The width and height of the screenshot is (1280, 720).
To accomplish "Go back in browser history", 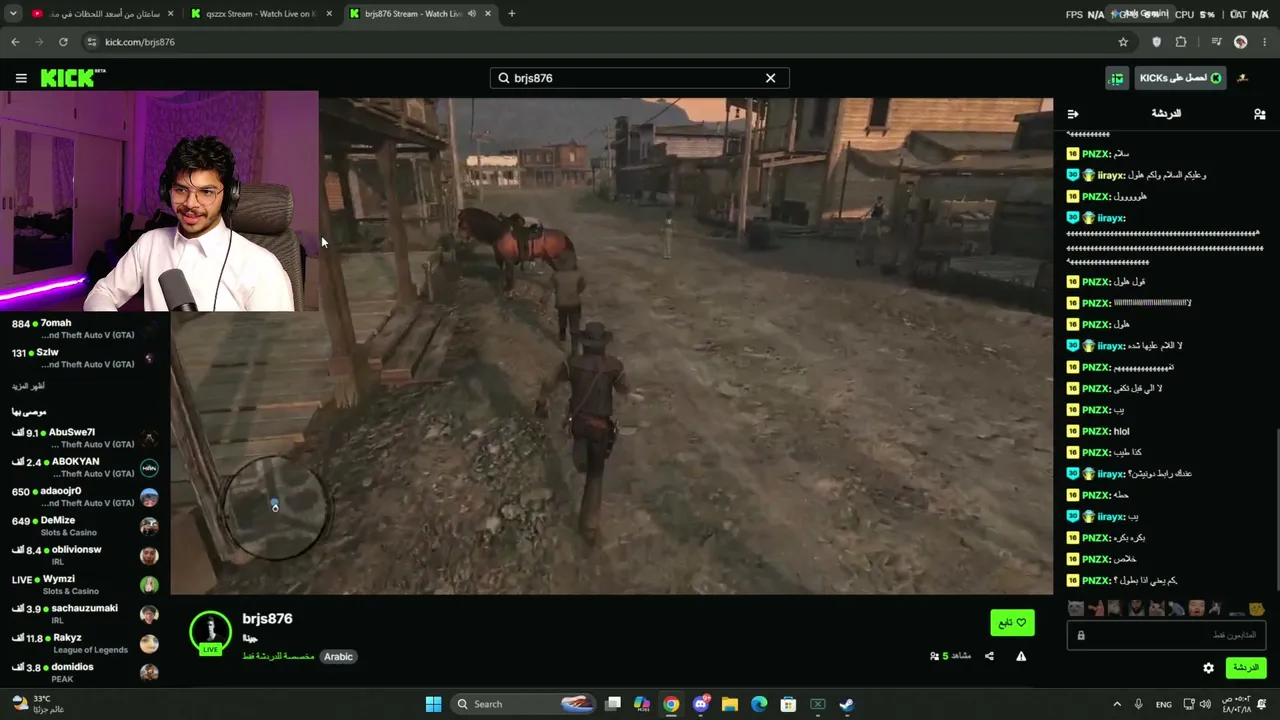I will click(x=15, y=42).
